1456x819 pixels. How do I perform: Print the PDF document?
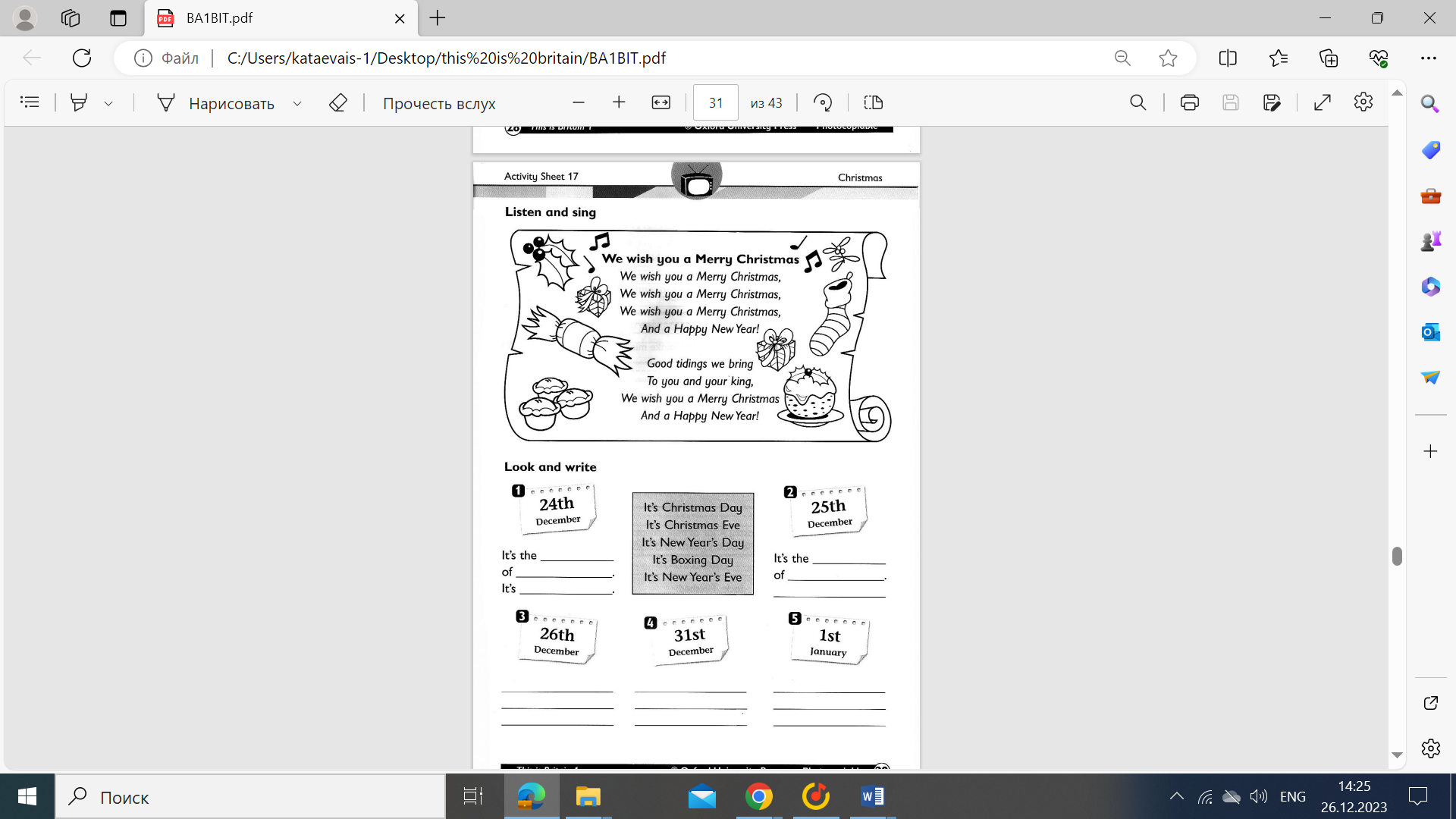click(x=1190, y=102)
